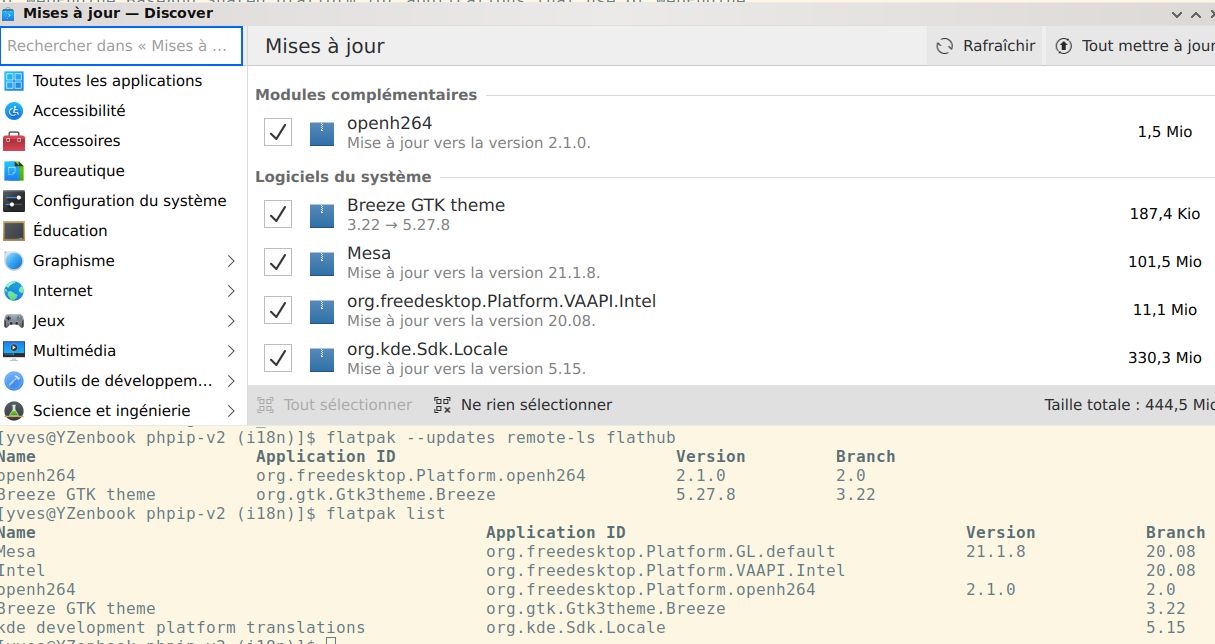Viewport: 1215px width, 644px height.
Task: Select Configuration du système category
Action: (122, 201)
